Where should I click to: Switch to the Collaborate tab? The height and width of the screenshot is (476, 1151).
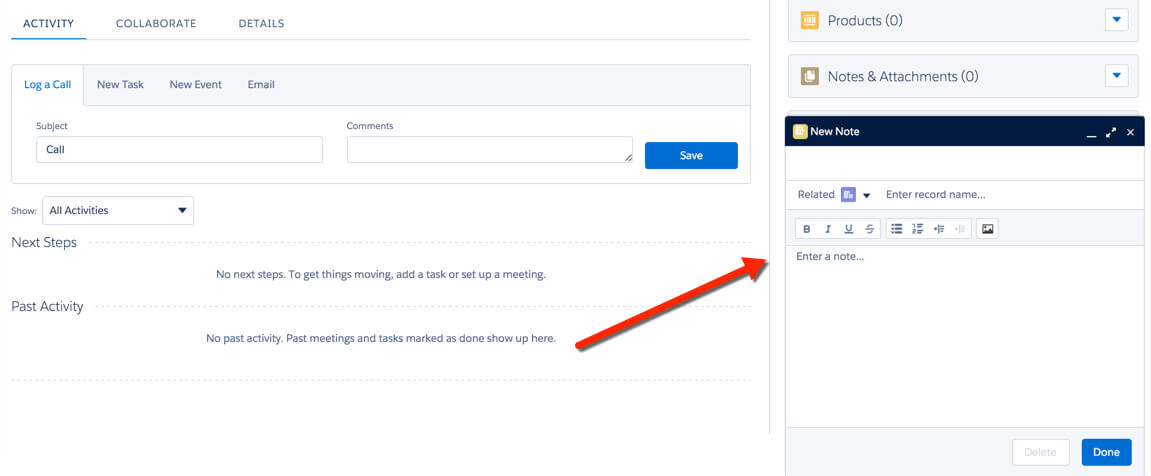pos(156,23)
